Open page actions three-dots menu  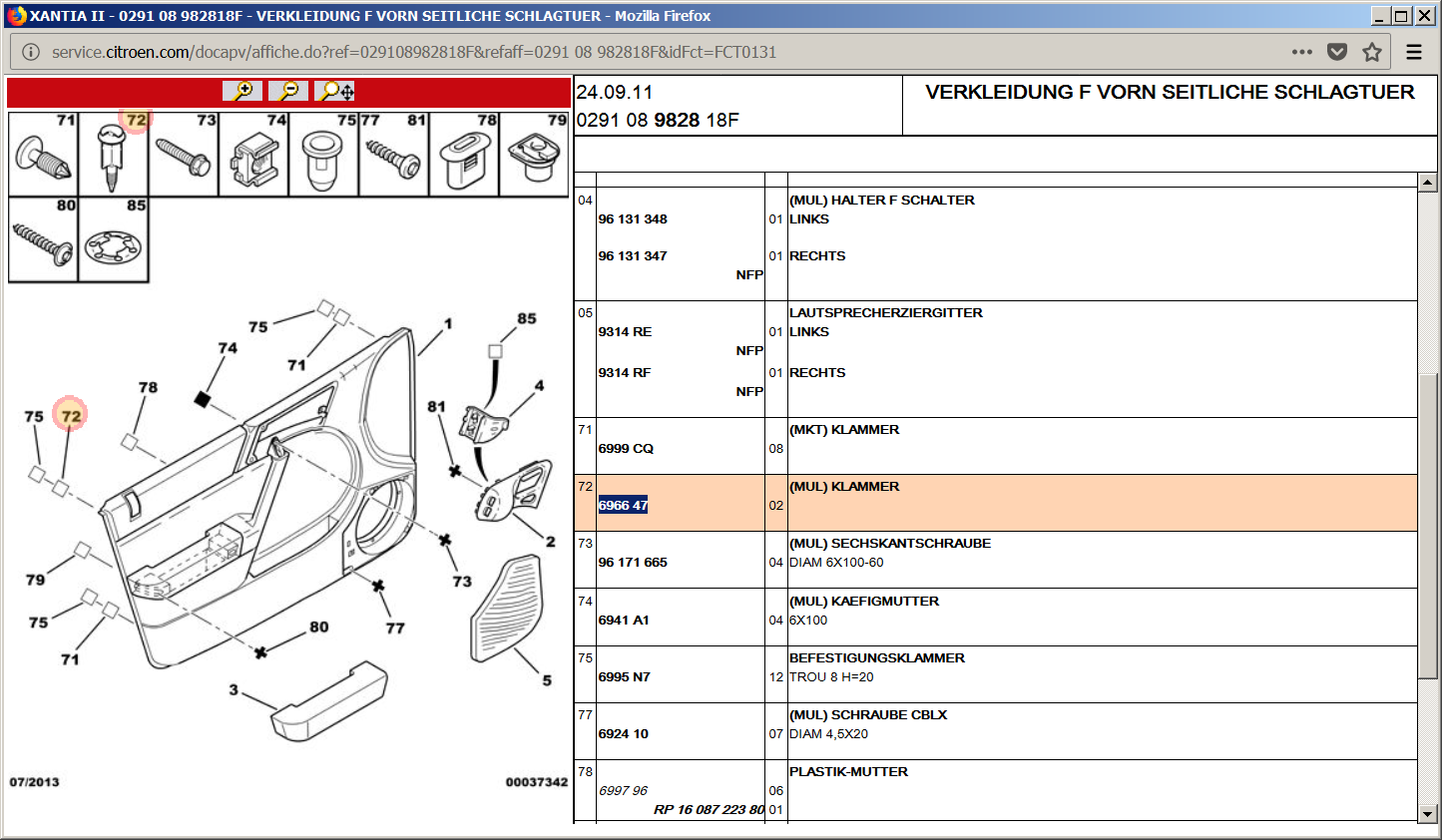coord(1302,52)
